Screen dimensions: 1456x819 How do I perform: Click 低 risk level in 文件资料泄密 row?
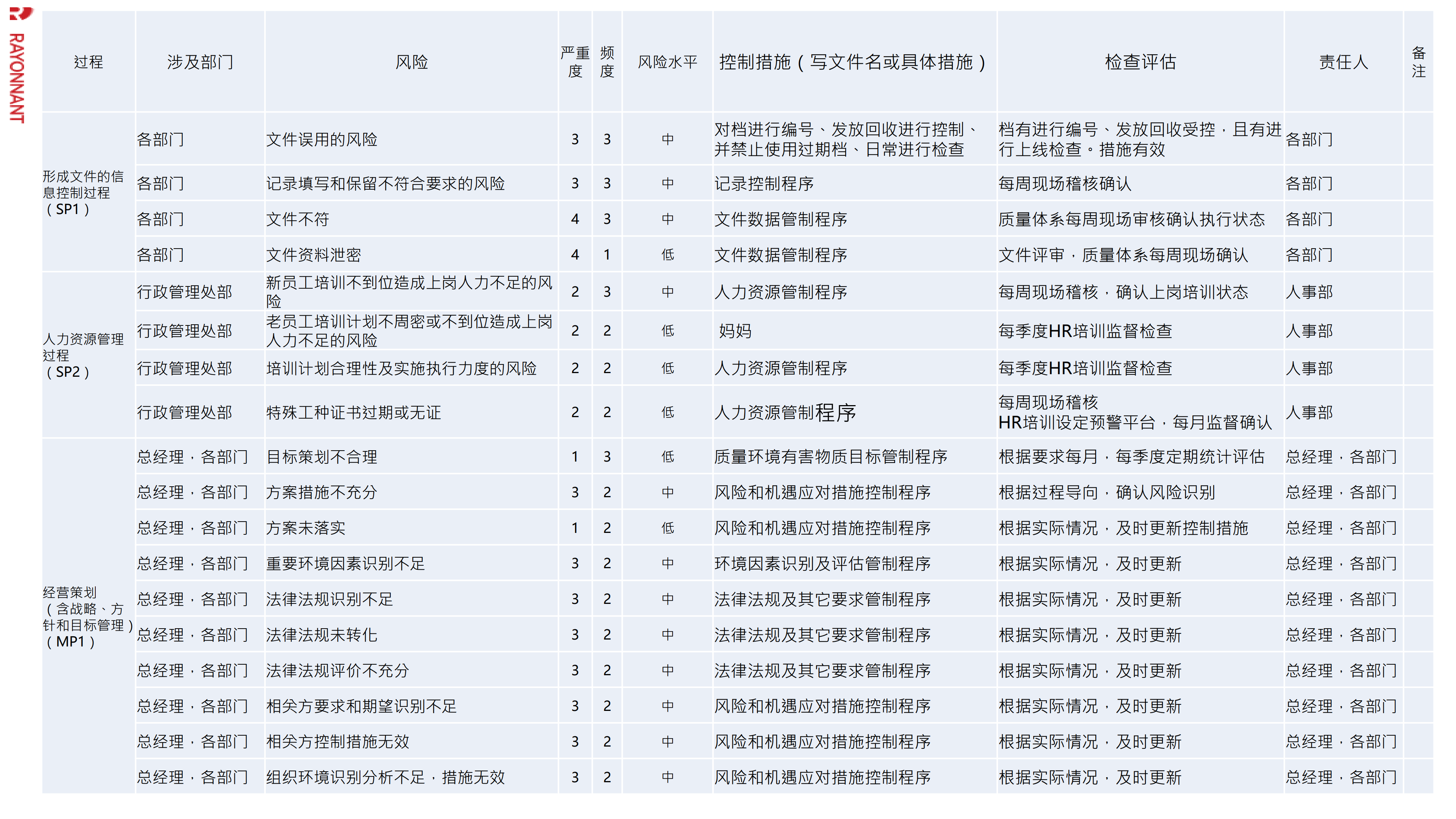[x=668, y=254]
